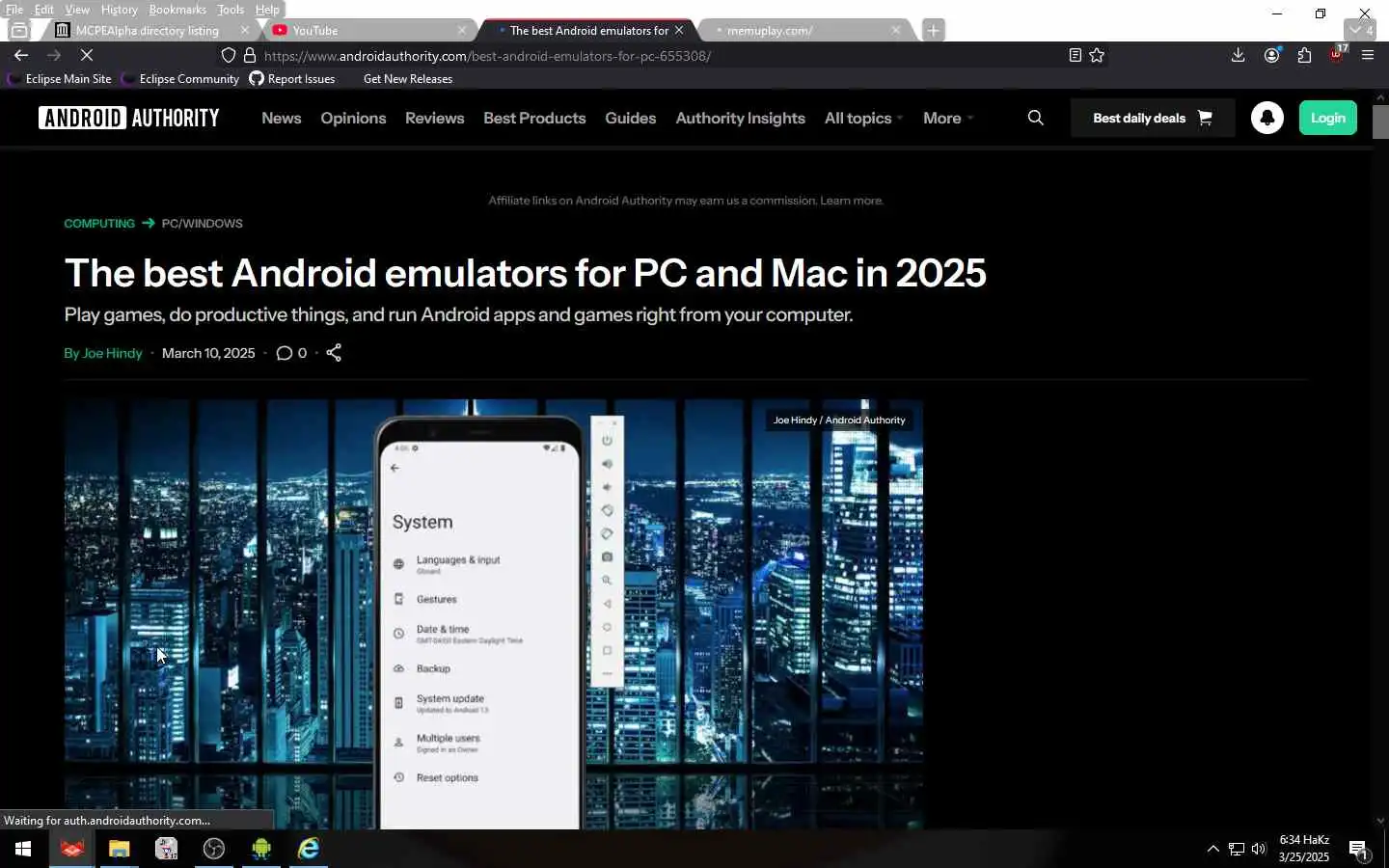This screenshot has height=868, width=1389.
Task: Open the Android Authority site search
Action: [1035, 118]
